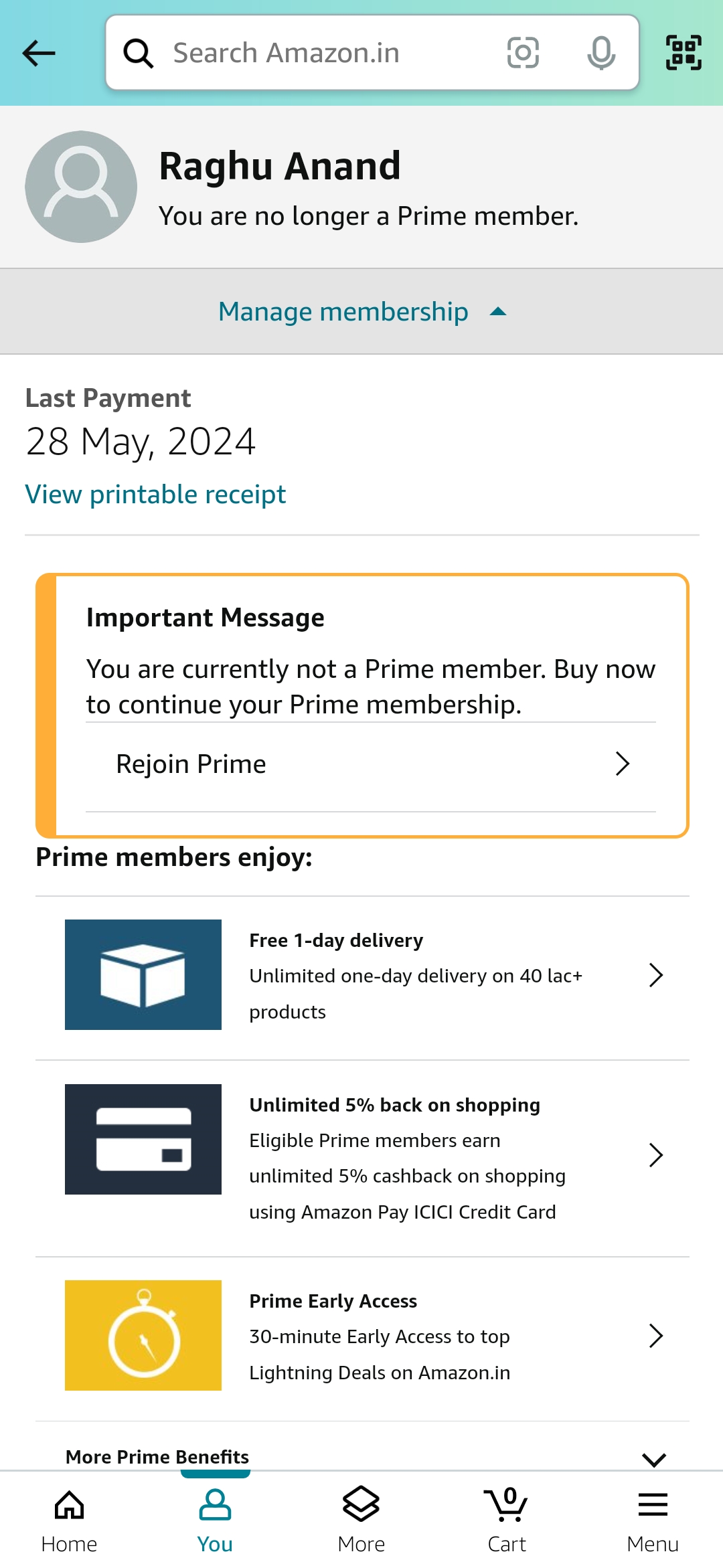The height and width of the screenshot is (1568, 723).
Task: Open Free 1-day delivery details chevron
Action: click(656, 976)
